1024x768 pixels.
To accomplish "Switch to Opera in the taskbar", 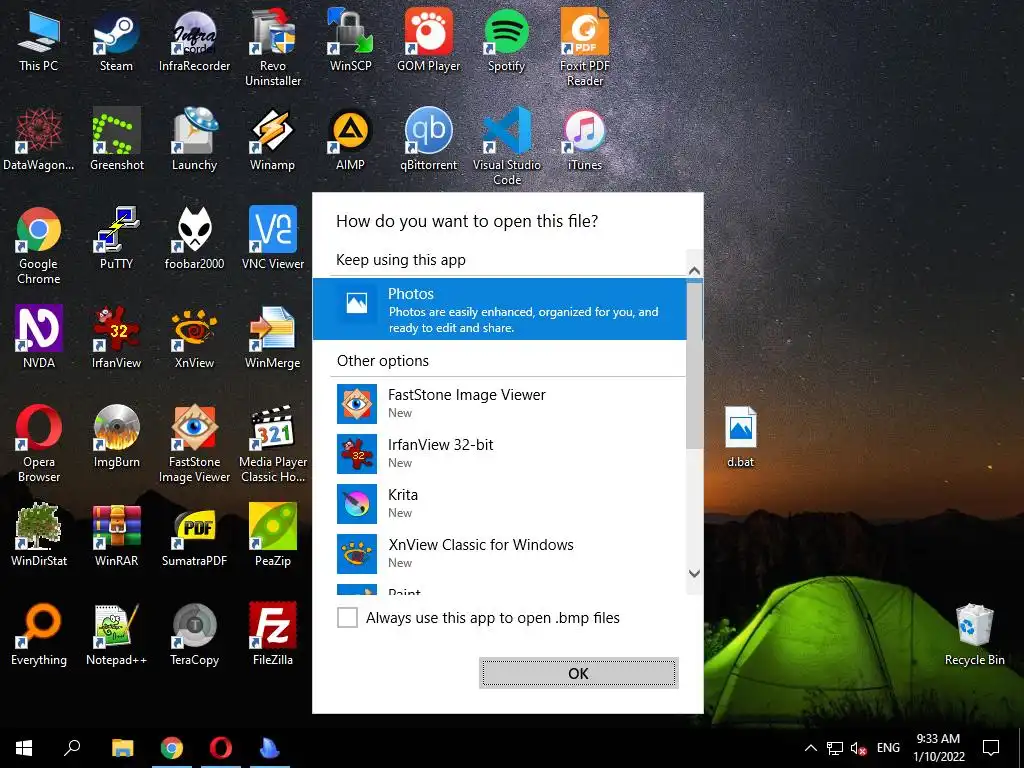I will [221, 748].
